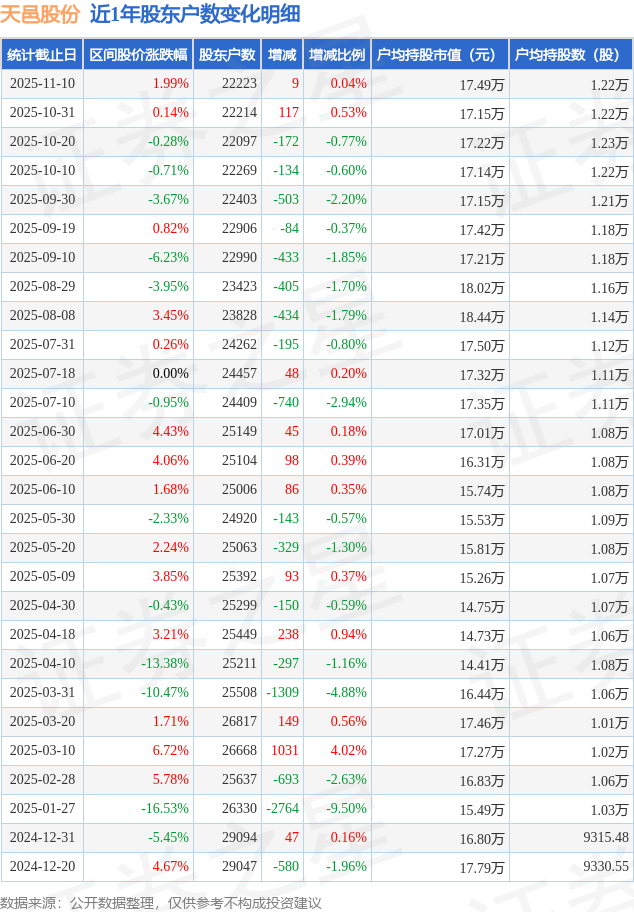
Task: Select the 4.02% change ratio cell
Action: click(x=348, y=751)
